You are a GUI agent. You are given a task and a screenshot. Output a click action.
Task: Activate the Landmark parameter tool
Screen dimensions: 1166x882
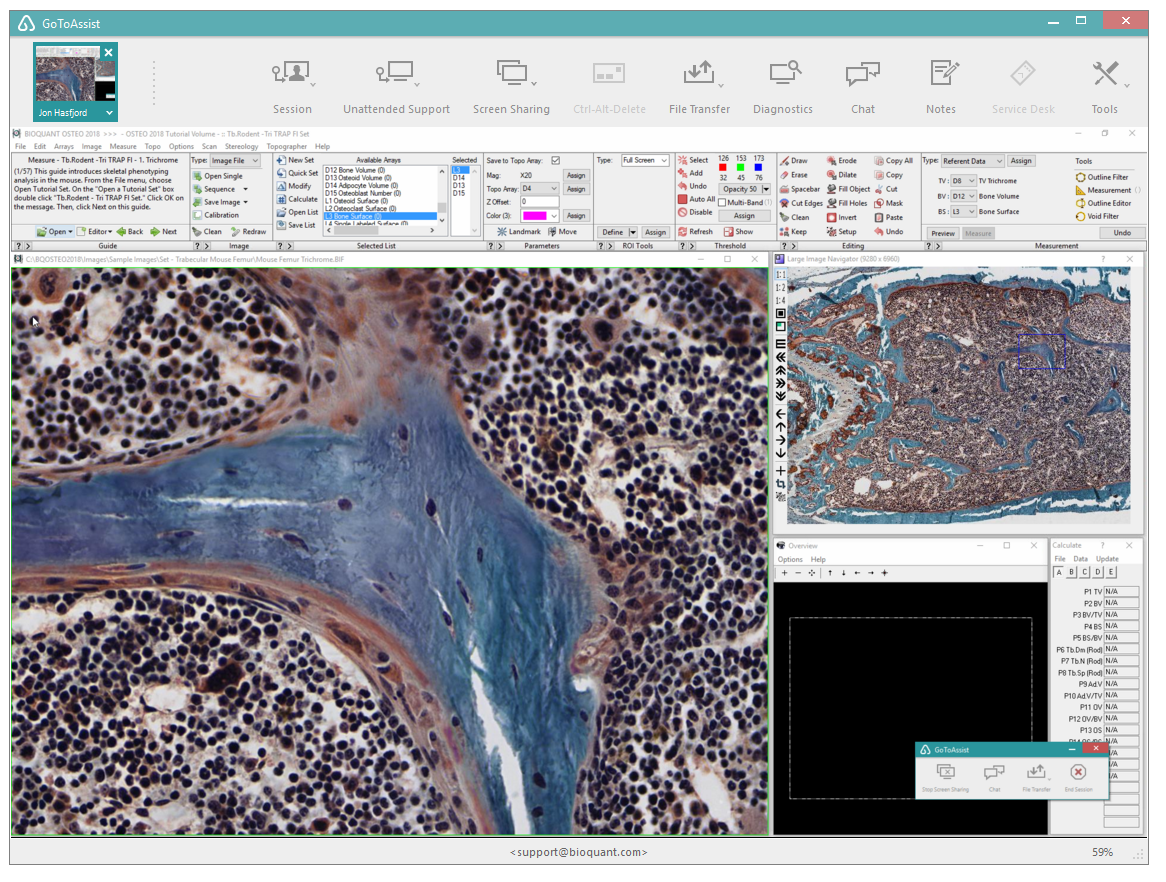tap(519, 231)
